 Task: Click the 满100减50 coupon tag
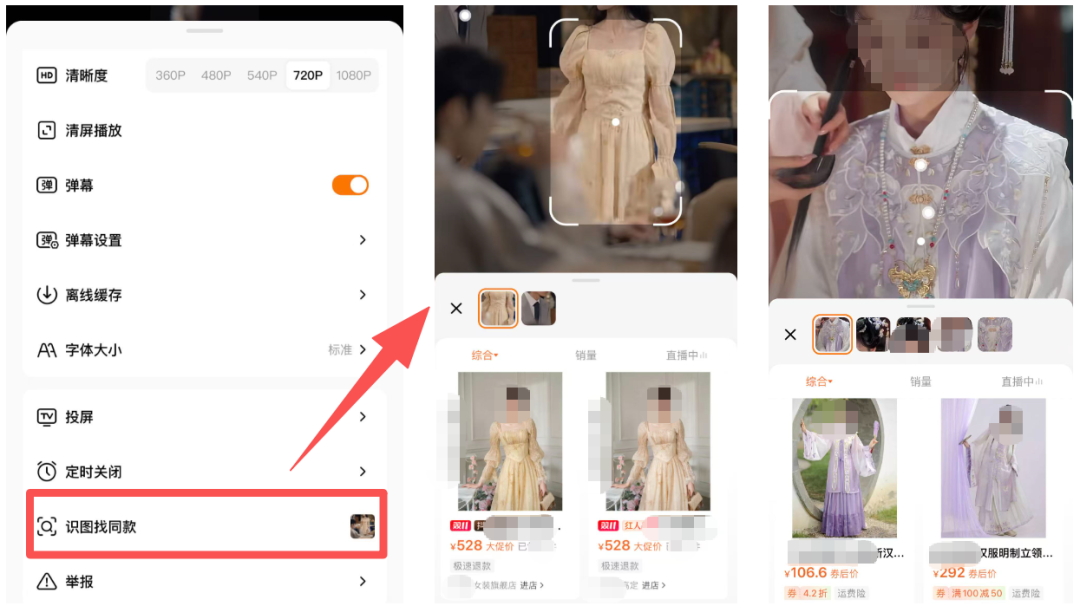coord(969,593)
